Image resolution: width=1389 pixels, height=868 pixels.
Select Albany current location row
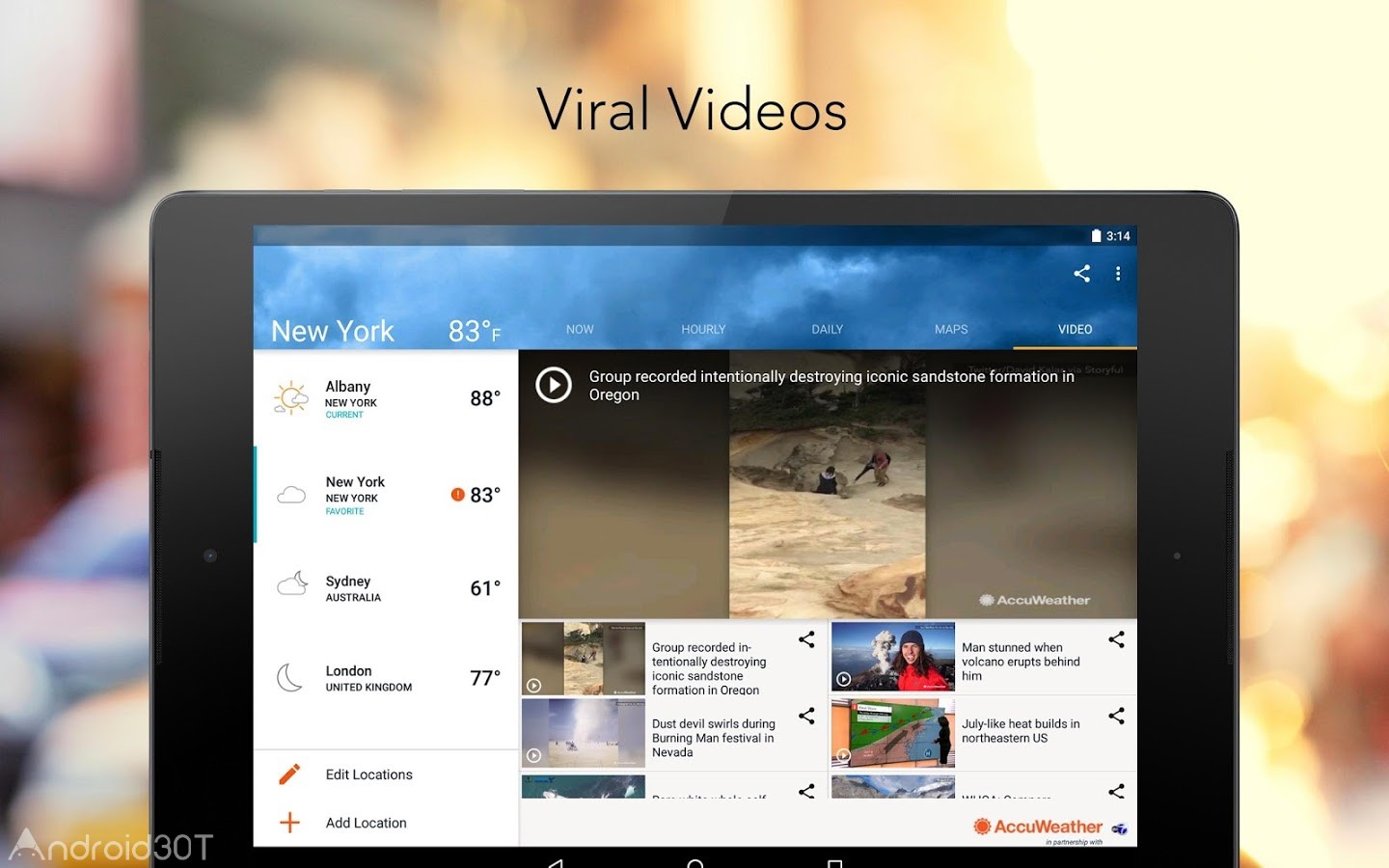click(386, 398)
